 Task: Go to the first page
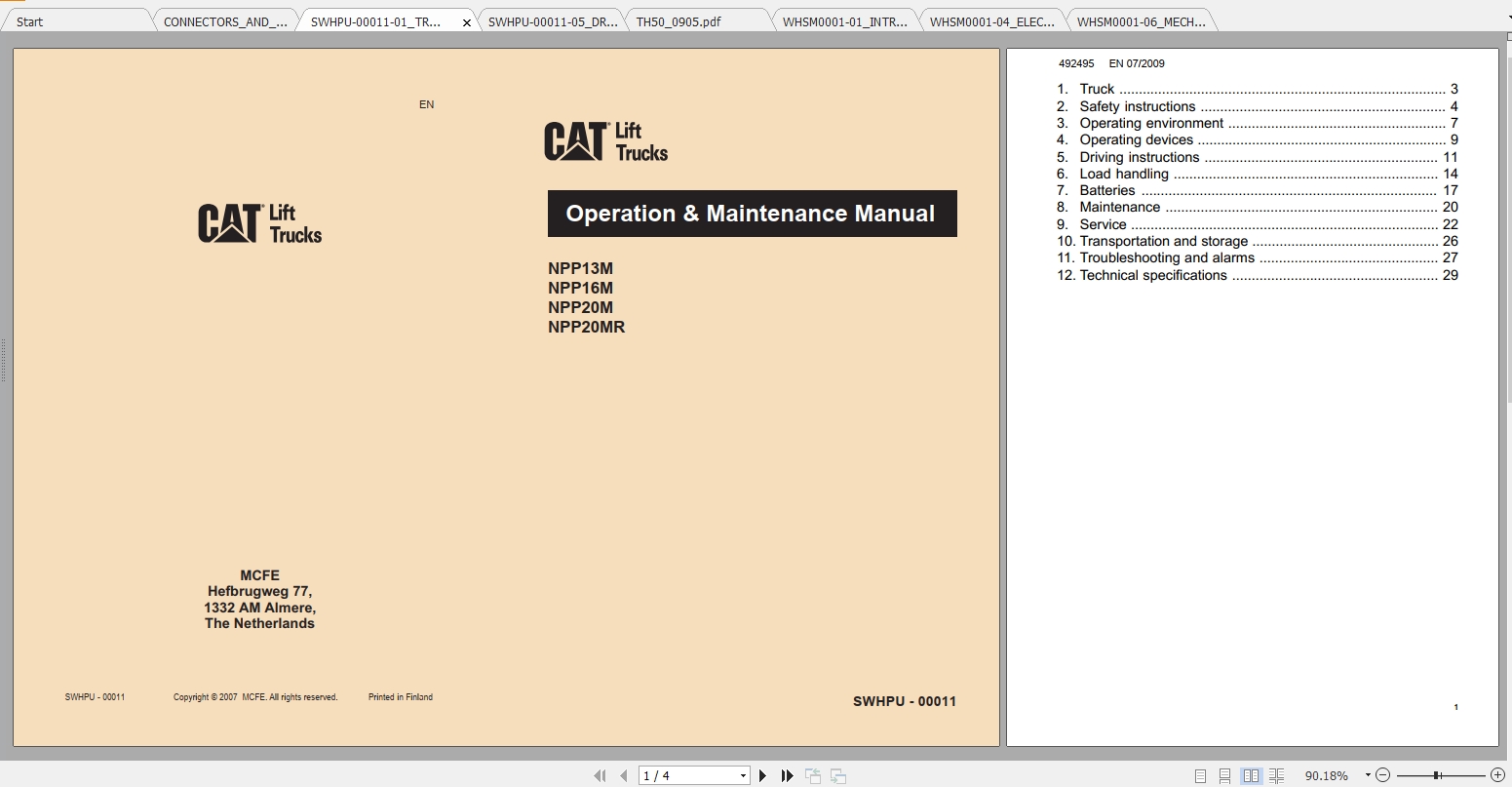[600, 774]
